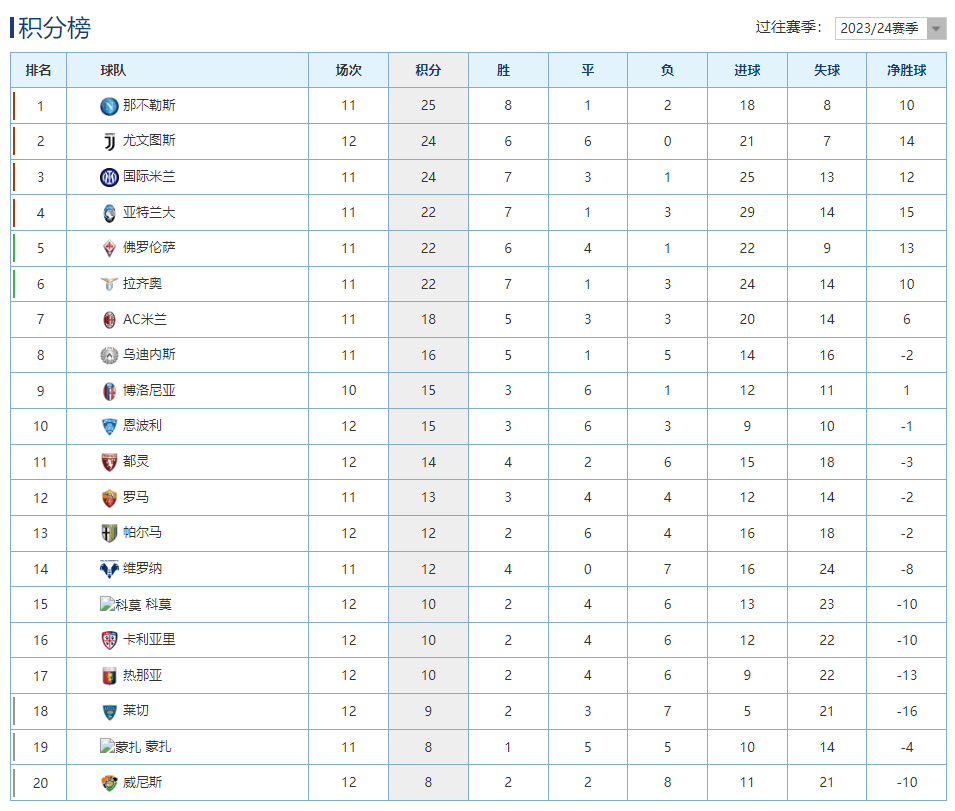955x811 pixels.
Task: Open the 乌迪内斯 team link
Action: pos(149,355)
